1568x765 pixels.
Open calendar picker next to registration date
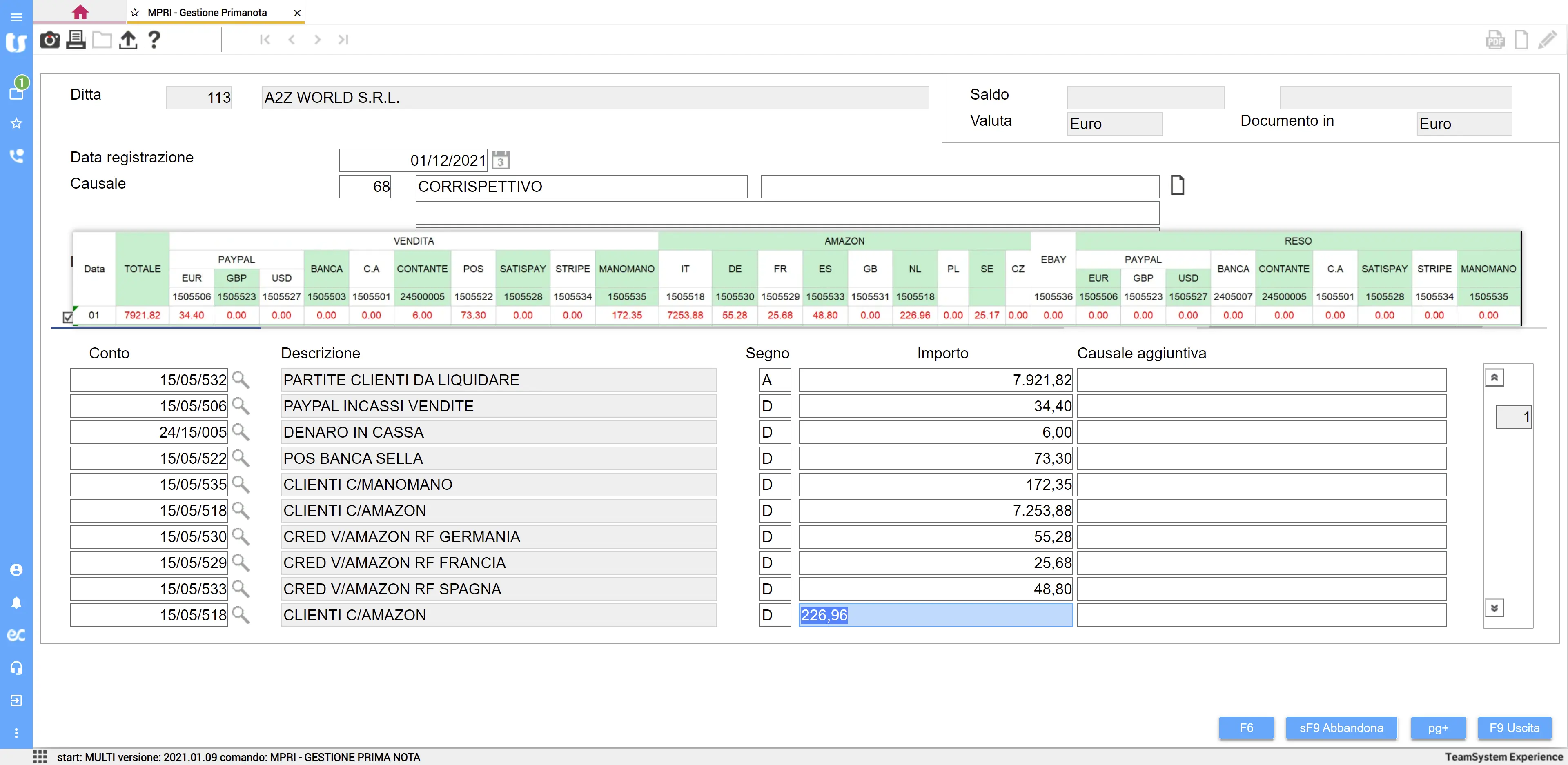pyautogui.click(x=500, y=161)
